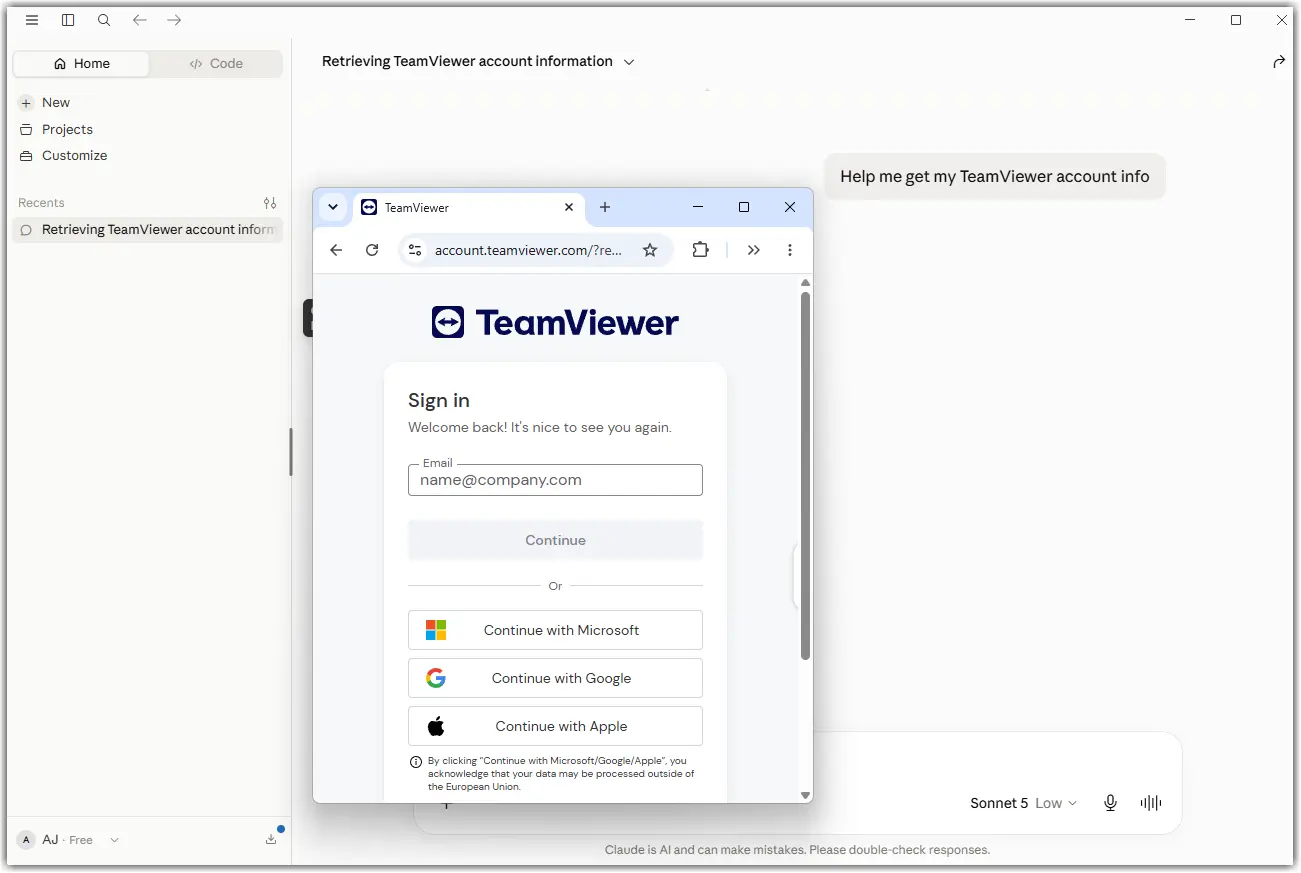This screenshot has height=873, width=1301.
Task: Minimize the browser window
Action: (698, 207)
